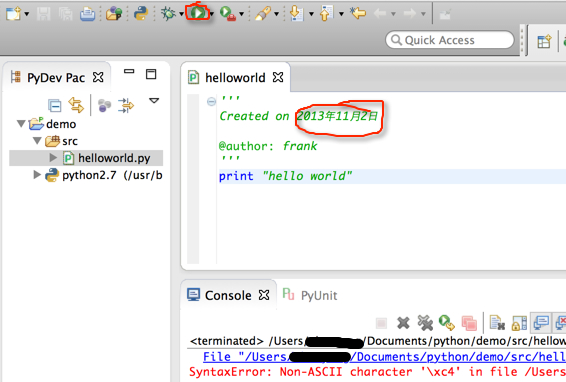Close the helloworld editor tab
The image size is (566, 382).
click(x=278, y=77)
